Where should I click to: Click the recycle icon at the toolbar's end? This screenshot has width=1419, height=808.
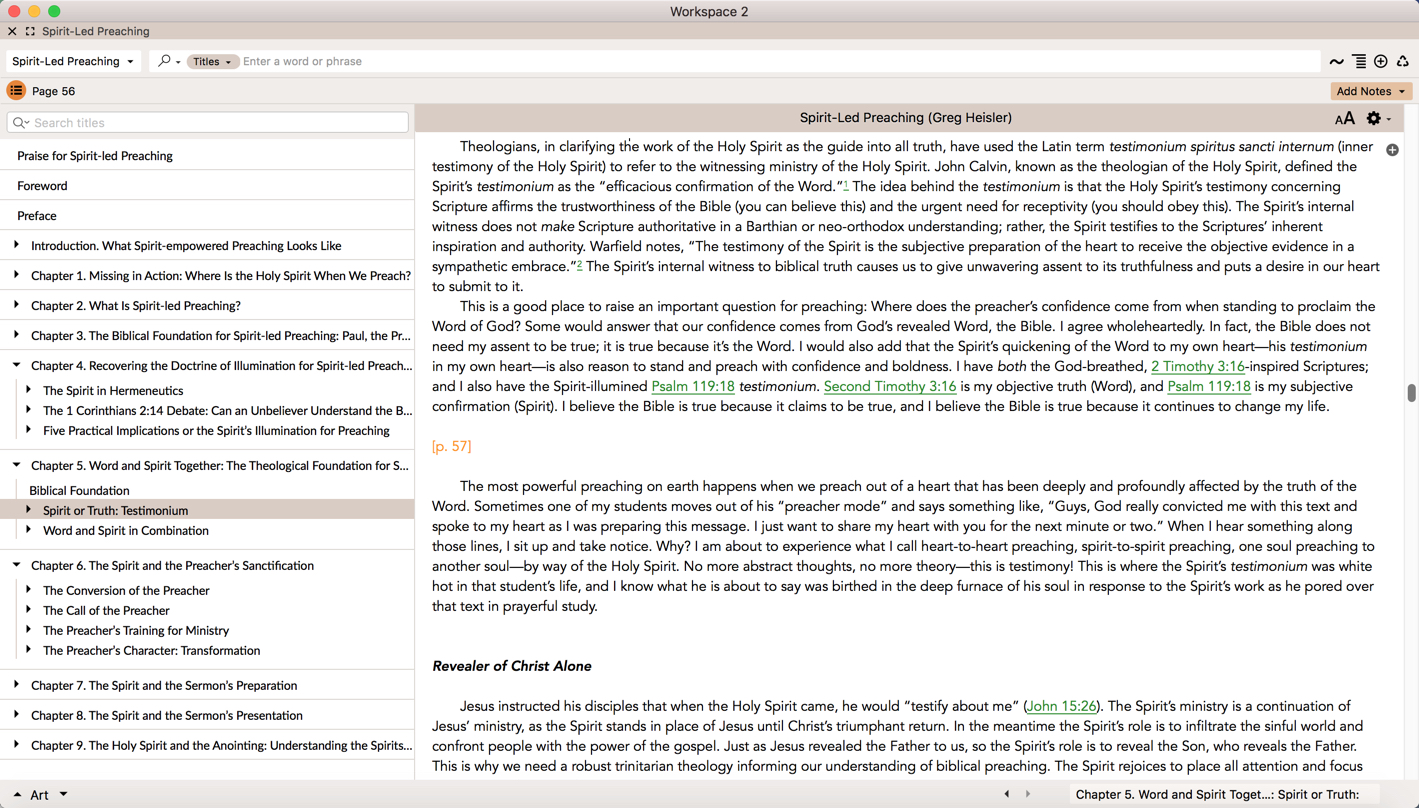point(1403,62)
